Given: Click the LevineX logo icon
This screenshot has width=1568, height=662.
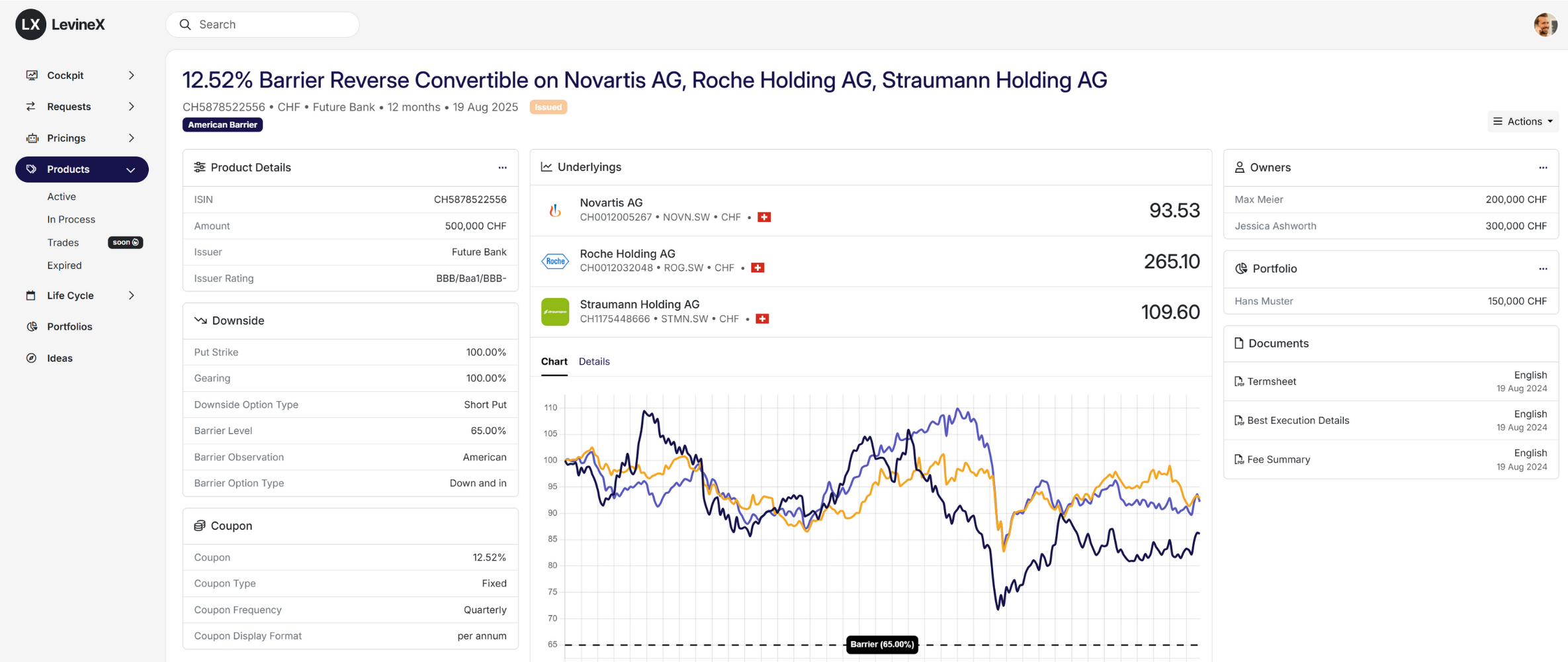Looking at the screenshot, I should click(30, 24).
